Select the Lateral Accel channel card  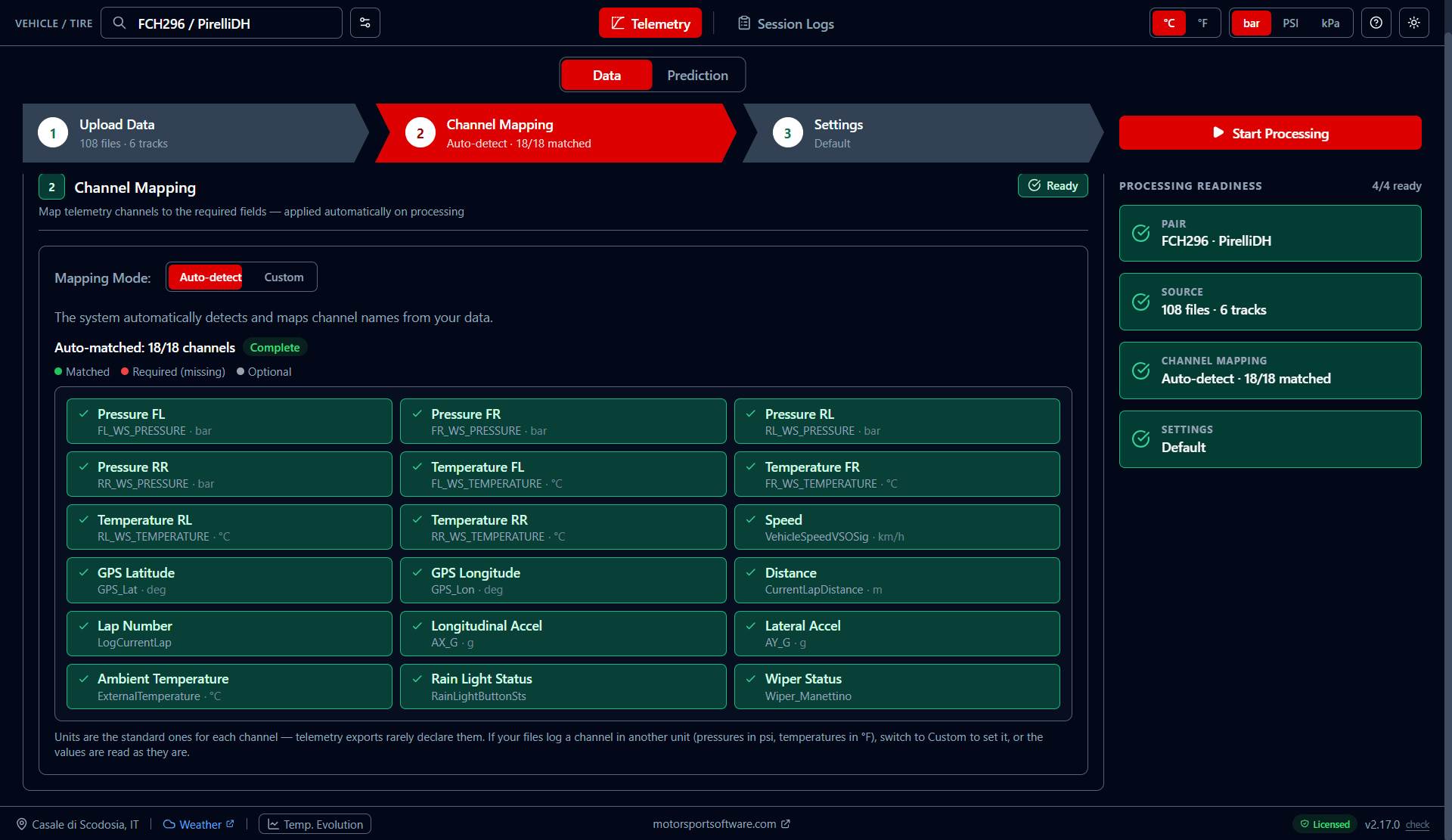897,633
